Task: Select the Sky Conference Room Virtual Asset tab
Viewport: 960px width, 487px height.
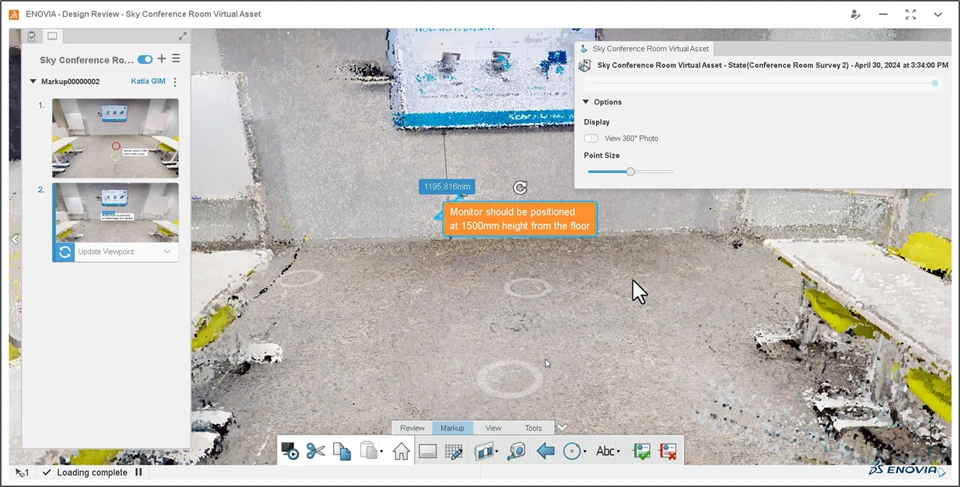Action: (x=644, y=48)
